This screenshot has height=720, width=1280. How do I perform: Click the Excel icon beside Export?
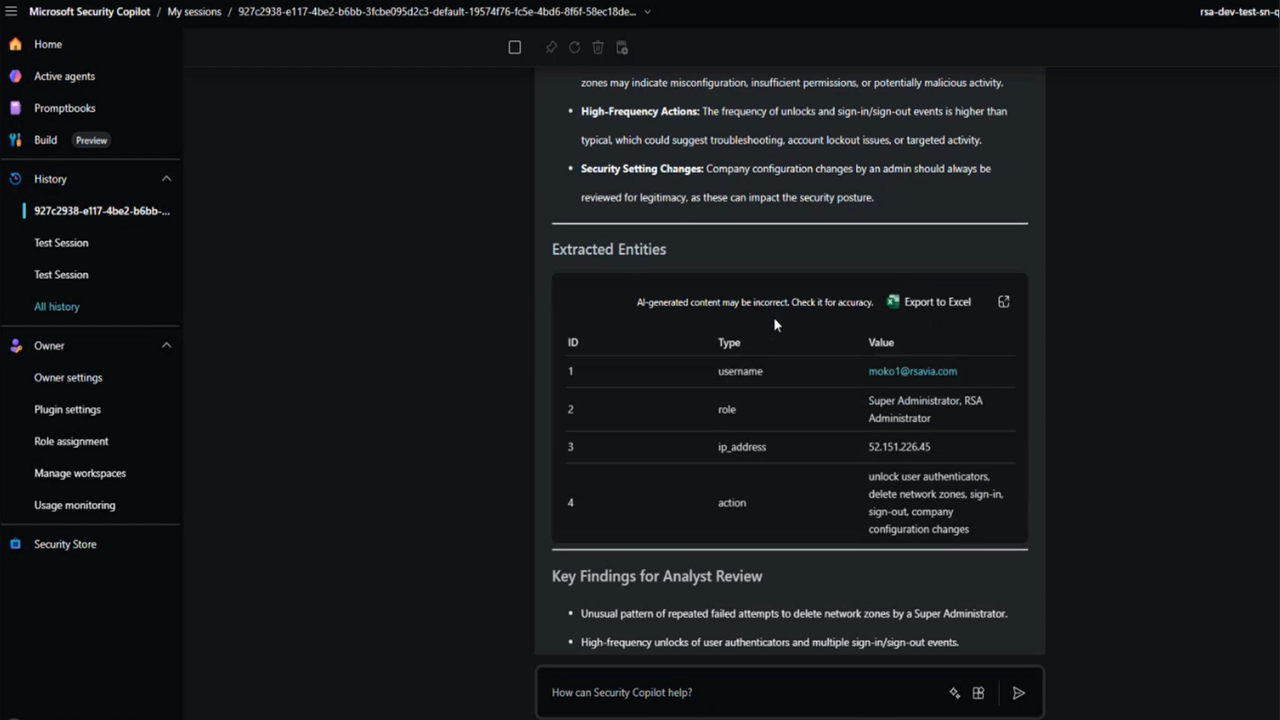click(893, 301)
